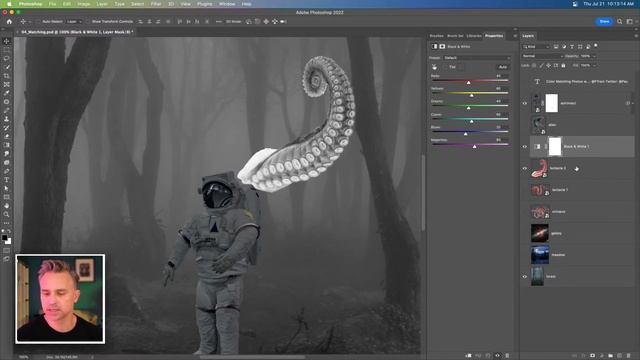This screenshot has height=360, width=640.
Task: Select the Eyedropper tool
Action: 7,93
